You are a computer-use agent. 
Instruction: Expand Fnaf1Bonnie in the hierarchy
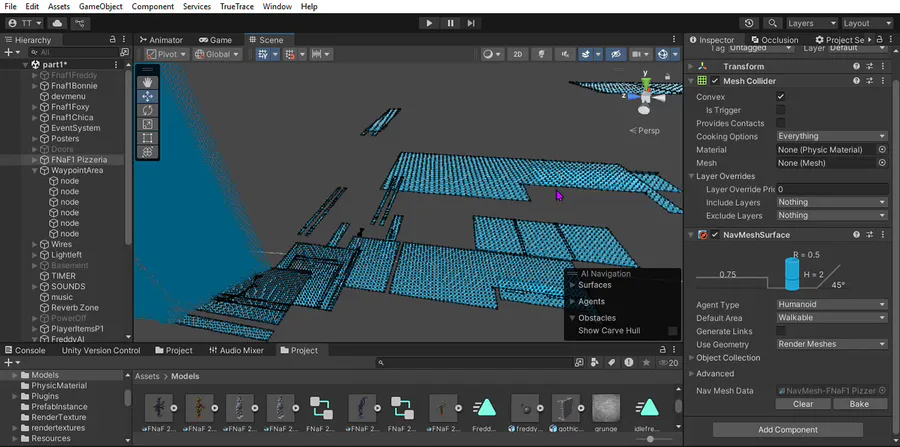click(35, 85)
